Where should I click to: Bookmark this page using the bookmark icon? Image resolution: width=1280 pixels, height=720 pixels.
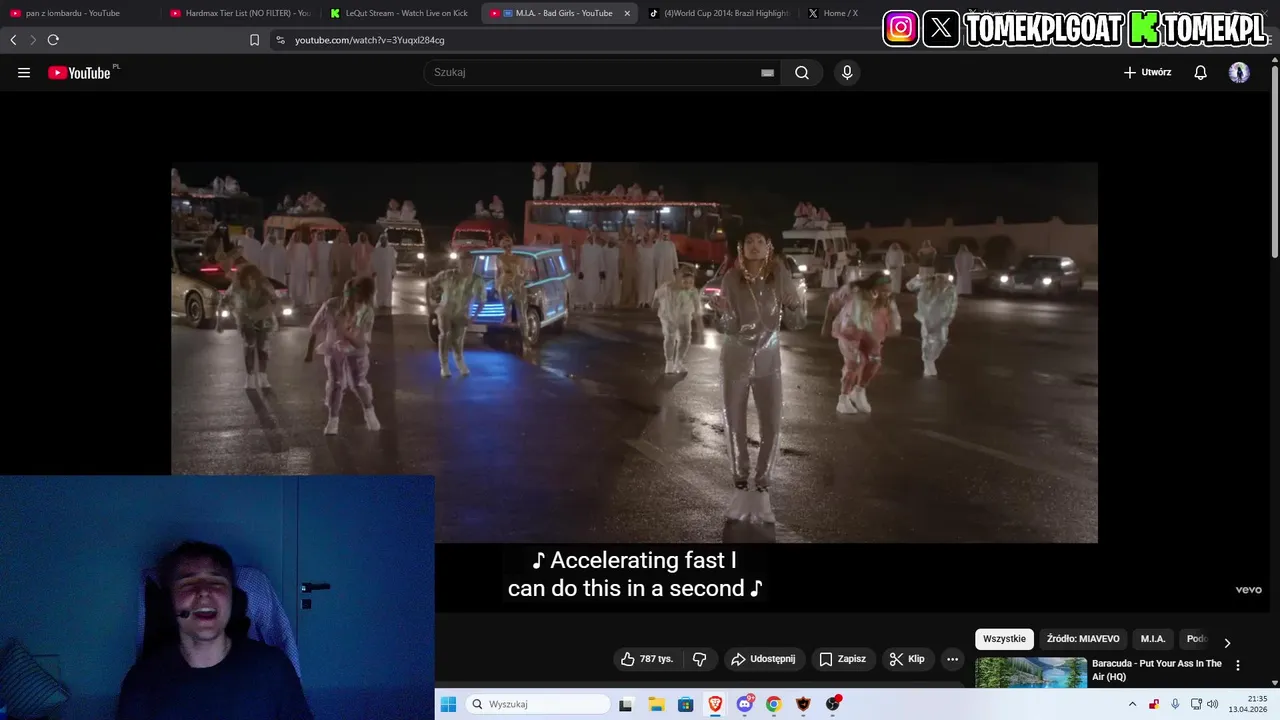click(254, 40)
